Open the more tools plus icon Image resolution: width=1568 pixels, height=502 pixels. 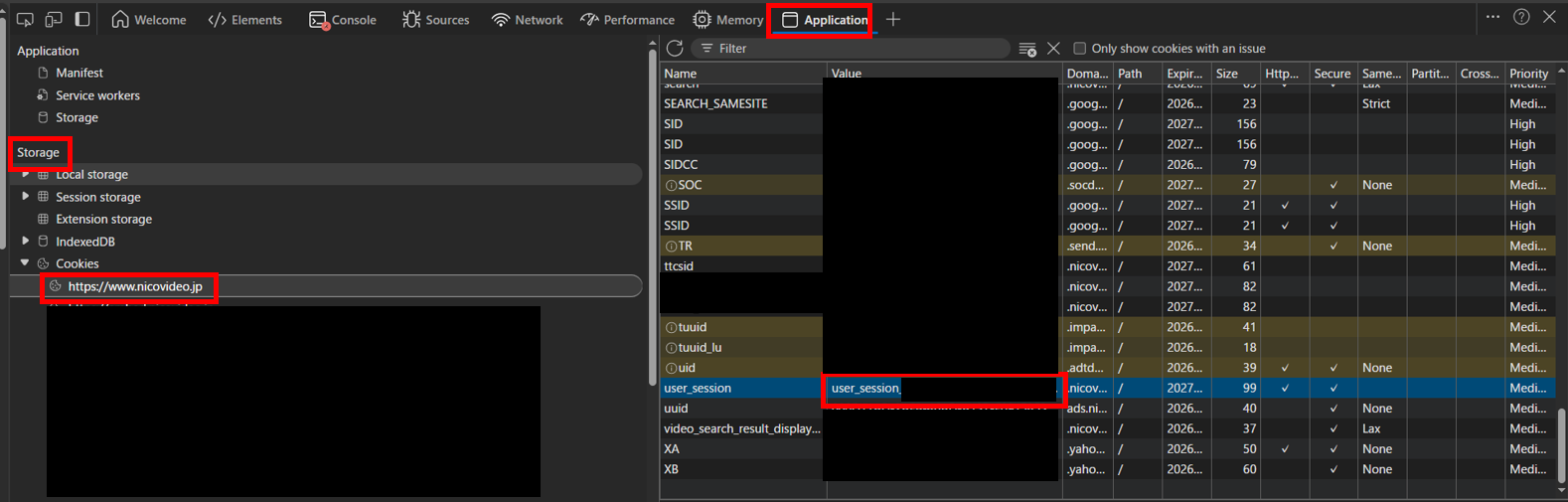893,19
